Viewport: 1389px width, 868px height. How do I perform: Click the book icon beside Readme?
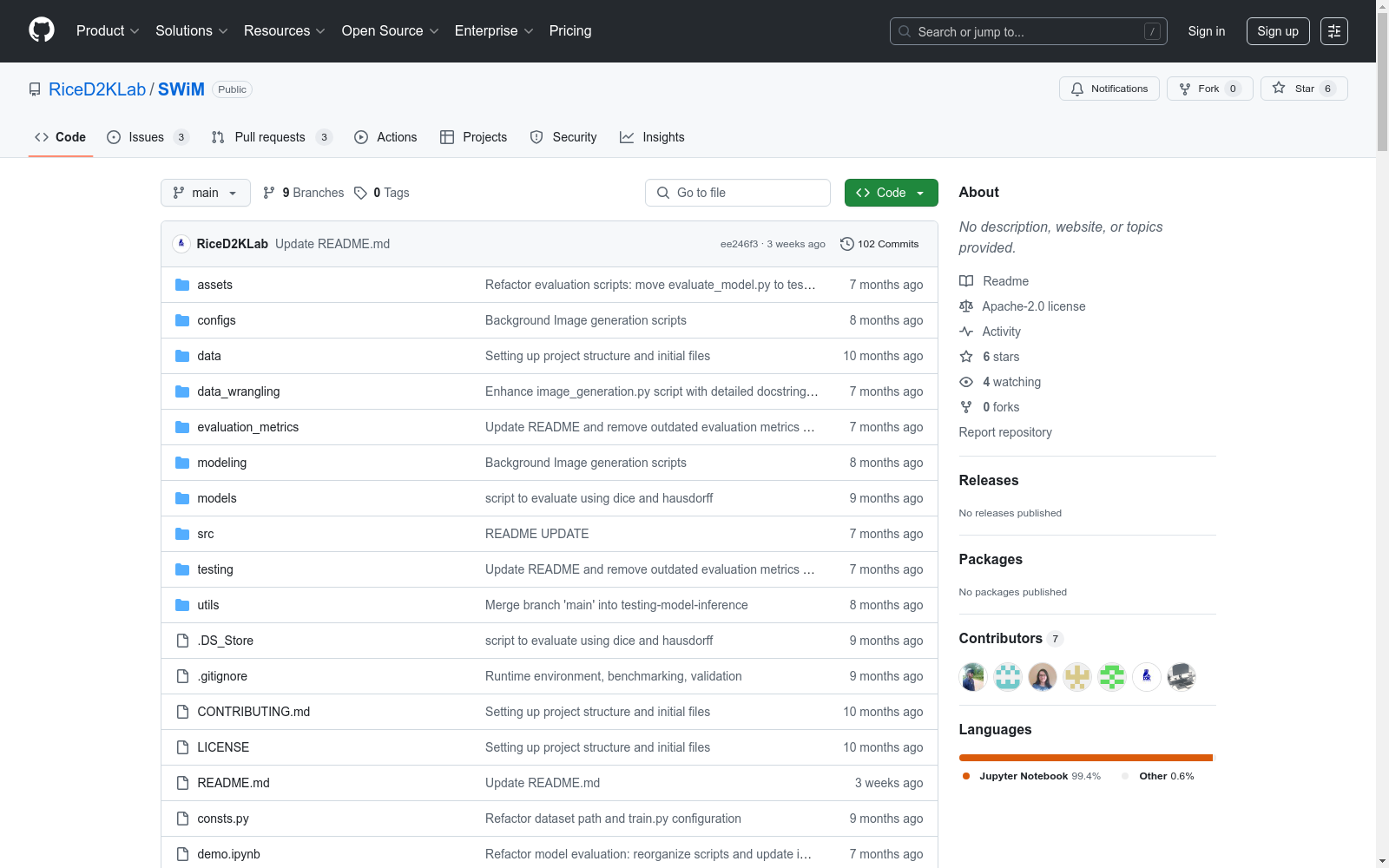pos(966,281)
